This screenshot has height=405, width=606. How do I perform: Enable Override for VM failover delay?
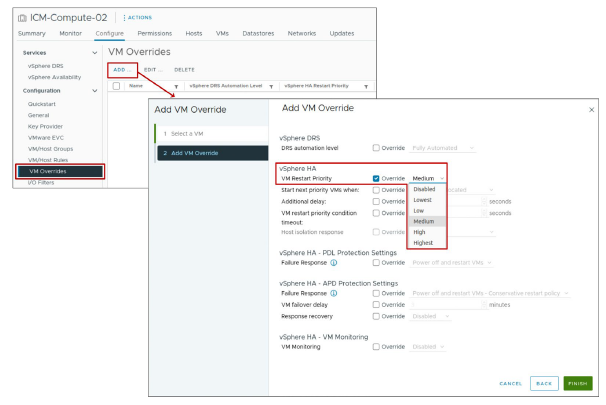376,305
